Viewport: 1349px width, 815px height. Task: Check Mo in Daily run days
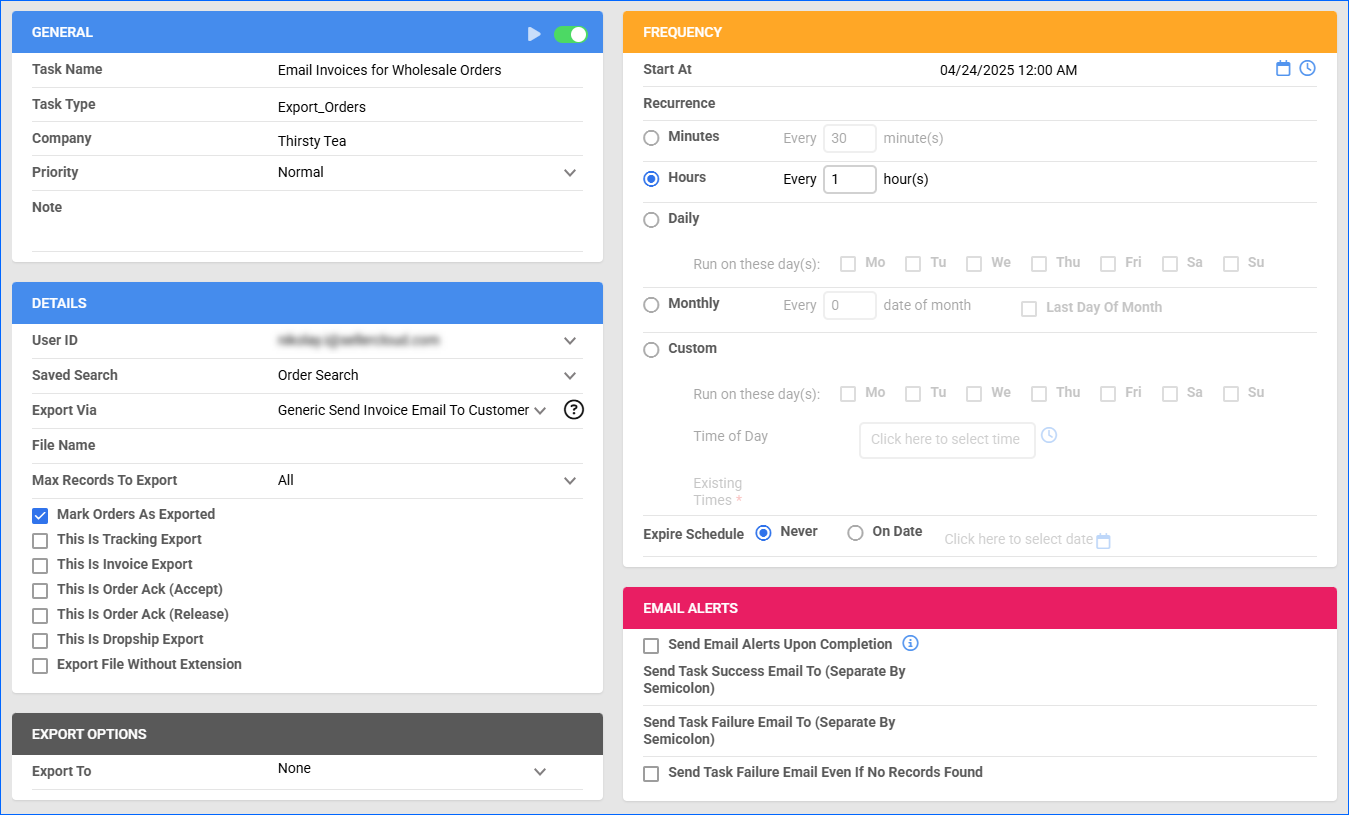pyautogui.click(x=848, y=264)
